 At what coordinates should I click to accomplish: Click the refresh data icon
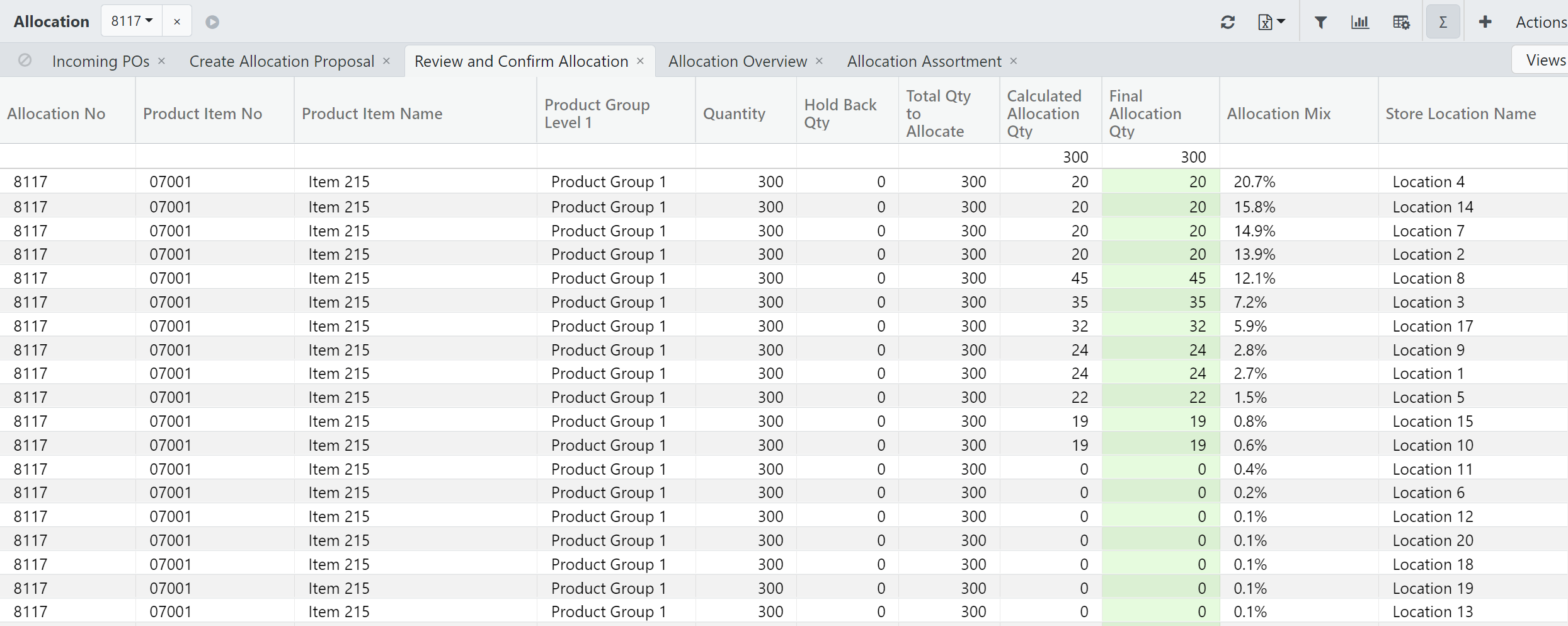click(1227, 22)
